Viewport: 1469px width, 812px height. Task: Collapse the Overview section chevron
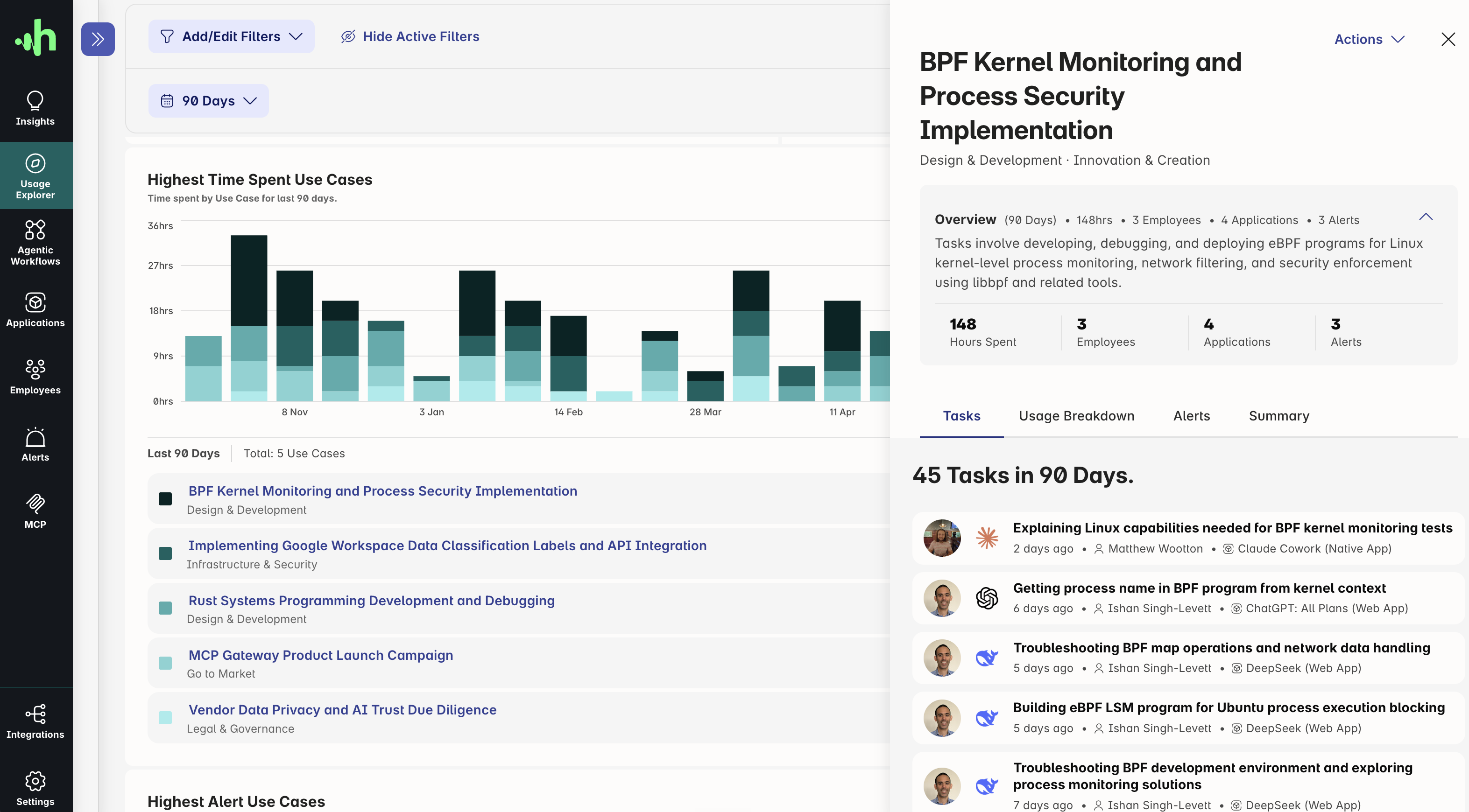click(x=1425, y=217)
